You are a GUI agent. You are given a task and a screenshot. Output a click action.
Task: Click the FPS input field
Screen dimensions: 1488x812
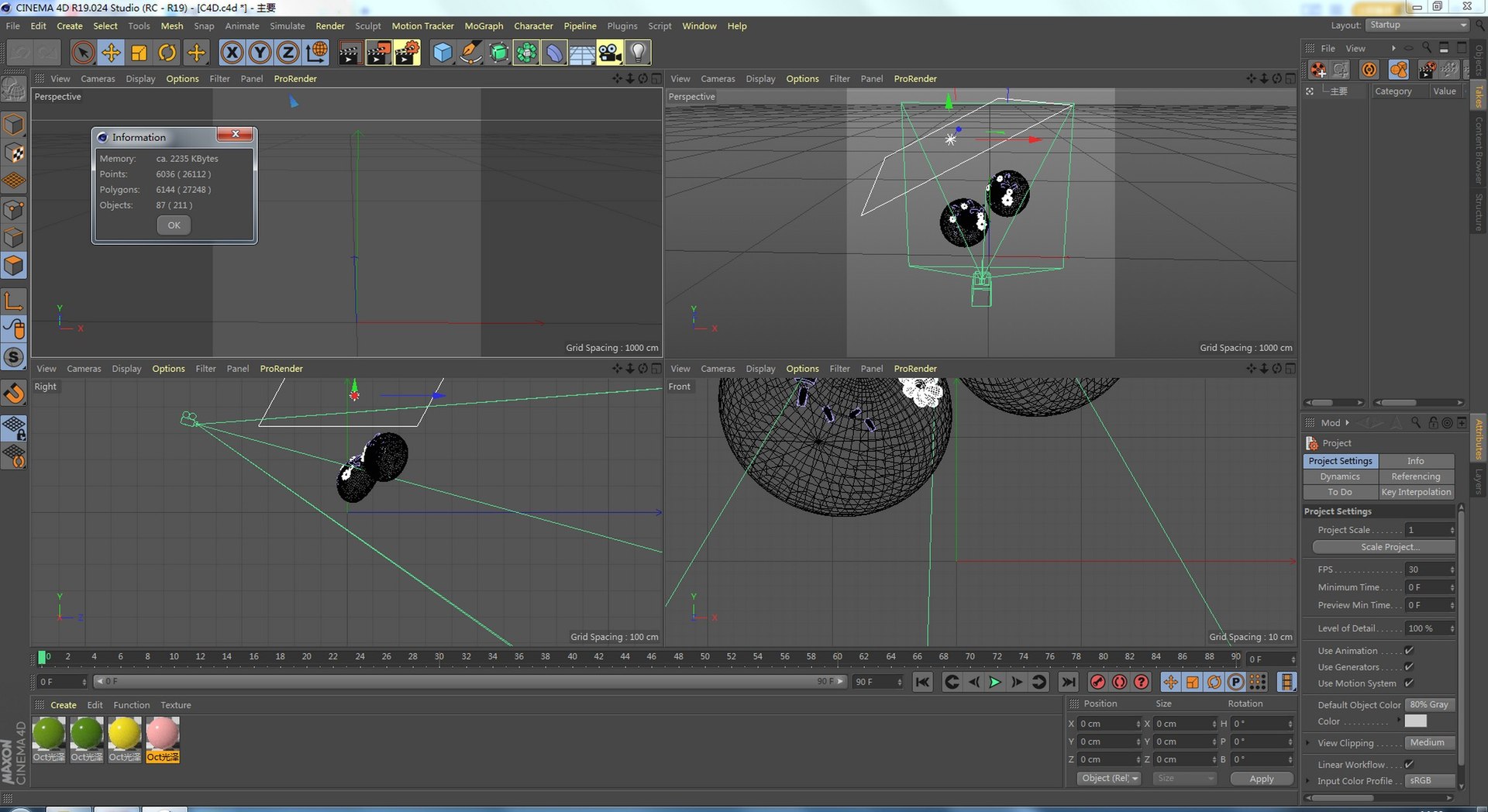coord(1430,569)
